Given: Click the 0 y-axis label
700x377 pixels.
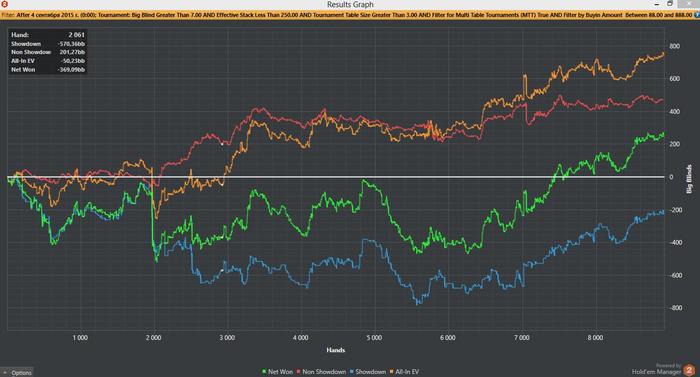Looking at the screenshot, I should click(x=671, y=177).
